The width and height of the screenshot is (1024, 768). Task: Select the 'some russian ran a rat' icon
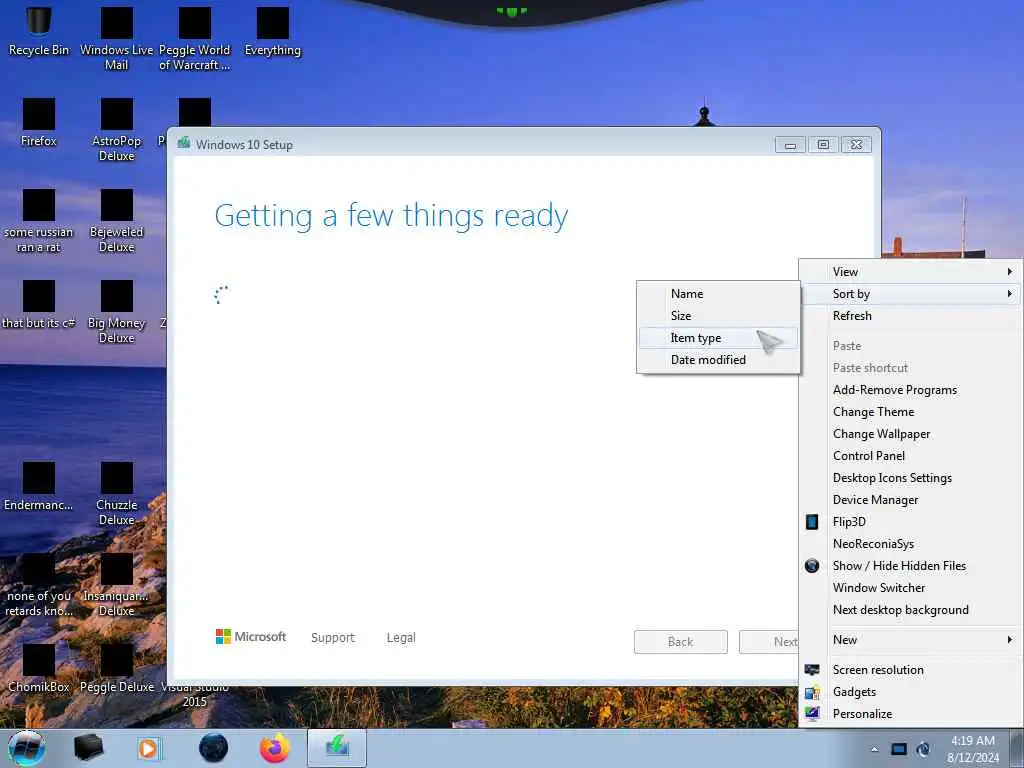tap(39, 221)
